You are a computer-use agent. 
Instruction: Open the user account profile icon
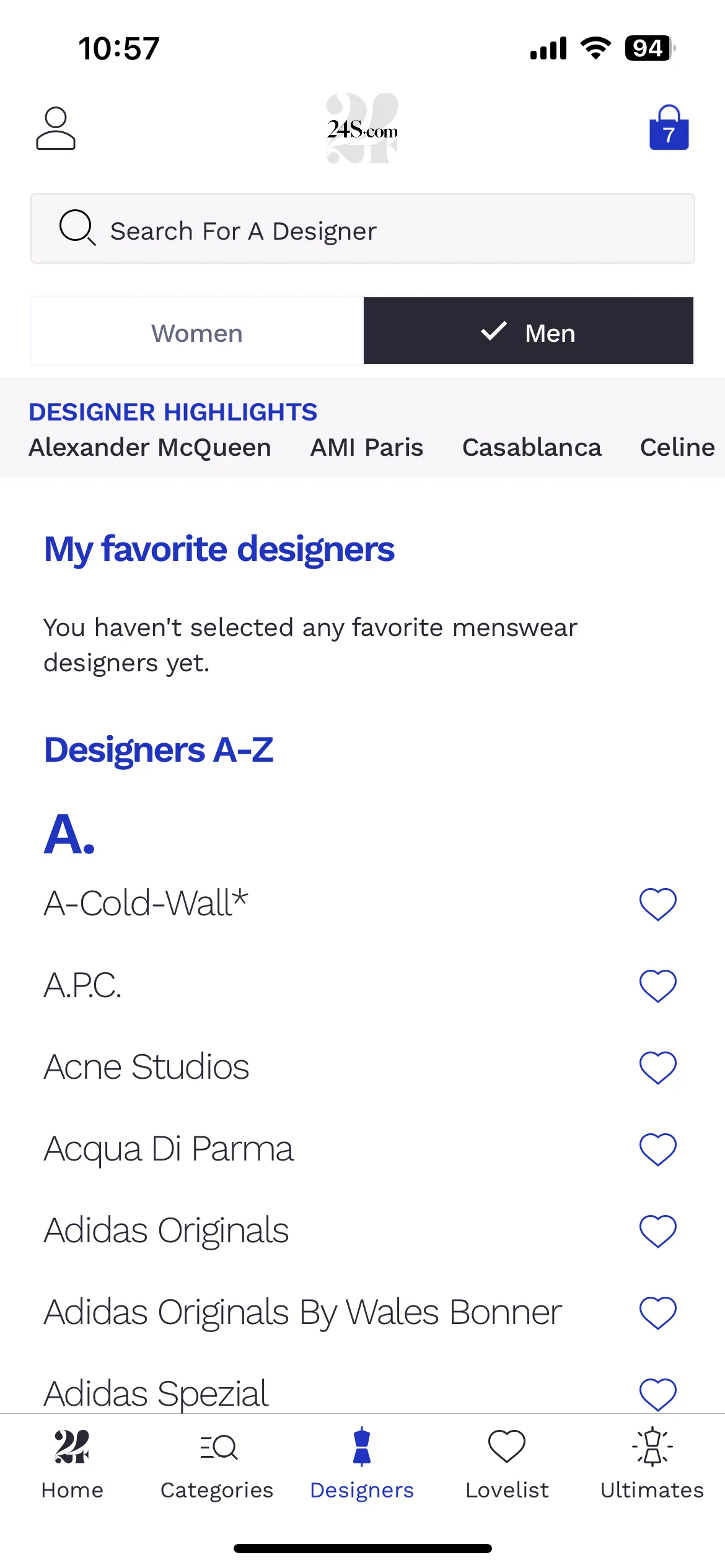pyautogui.click(x=56, y=128)
